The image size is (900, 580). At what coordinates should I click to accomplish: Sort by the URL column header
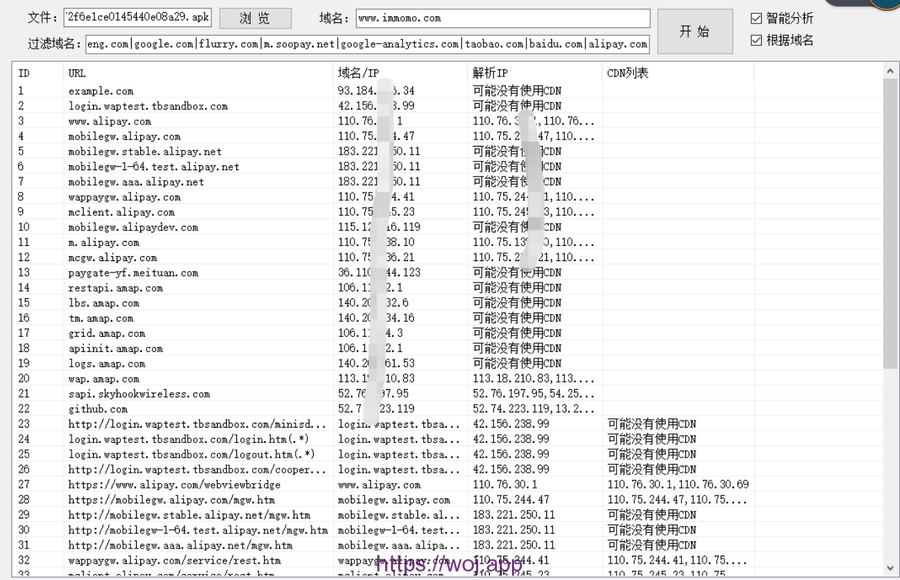198,73
